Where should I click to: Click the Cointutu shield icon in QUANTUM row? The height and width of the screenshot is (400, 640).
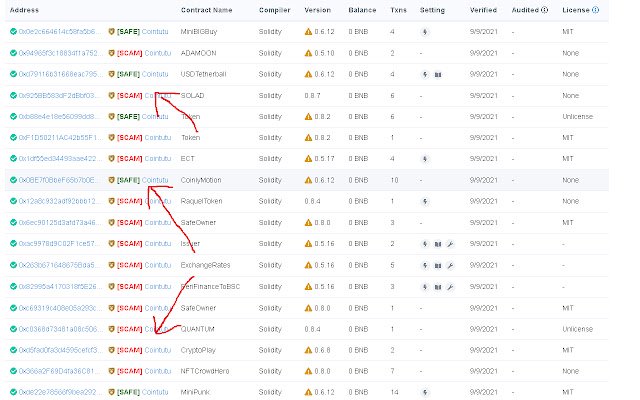tap(111, 329)
